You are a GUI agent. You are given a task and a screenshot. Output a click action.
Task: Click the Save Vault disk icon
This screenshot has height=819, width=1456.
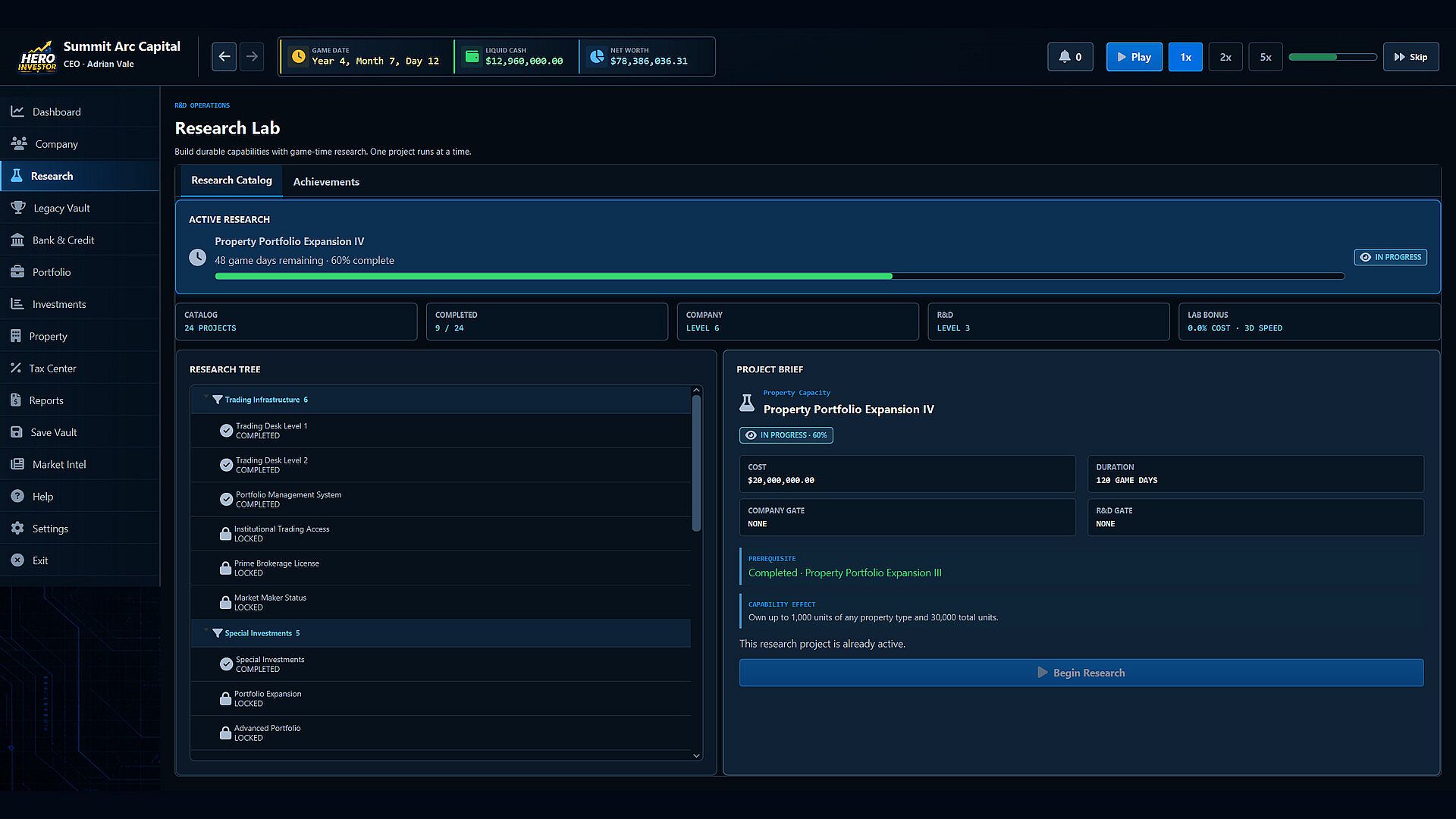click(17, 431)
